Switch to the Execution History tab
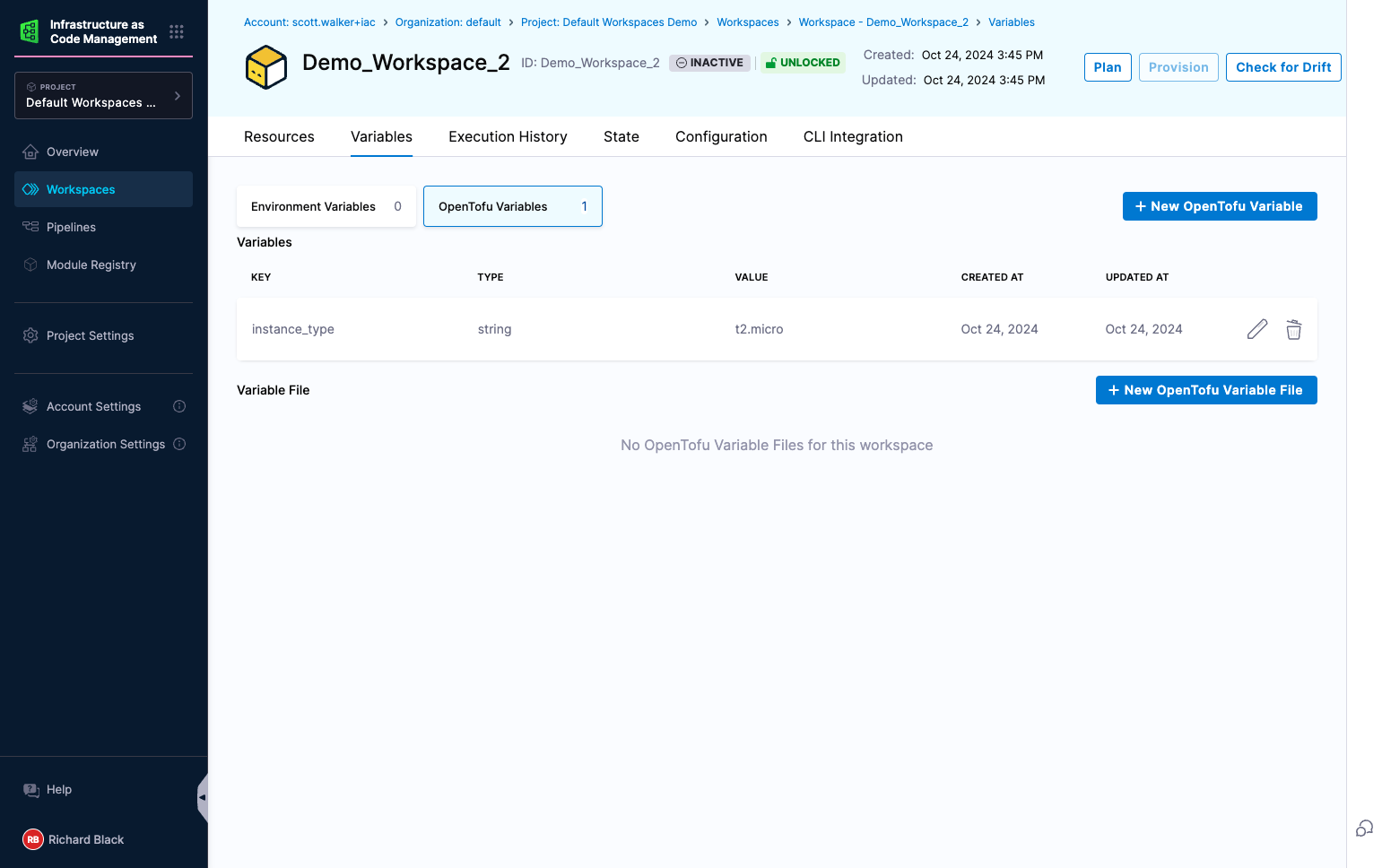Viewport: 1382px width, 868px height. click(x=508, y=136)
